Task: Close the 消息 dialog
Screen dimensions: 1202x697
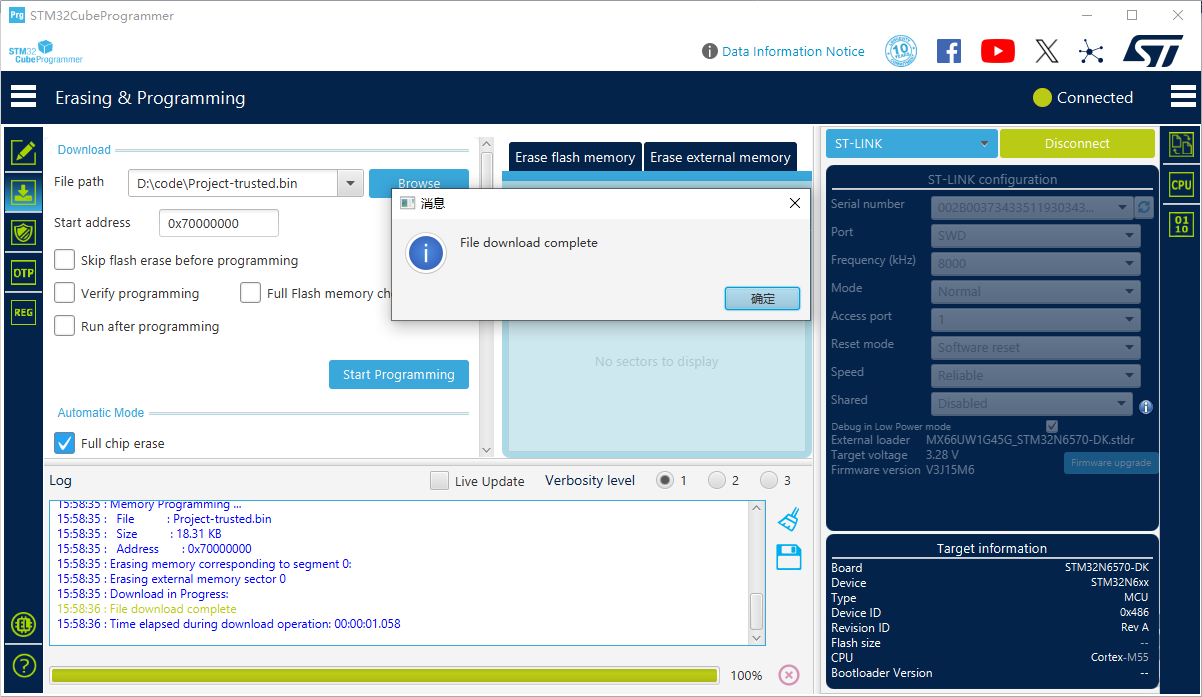Action: 795,203
